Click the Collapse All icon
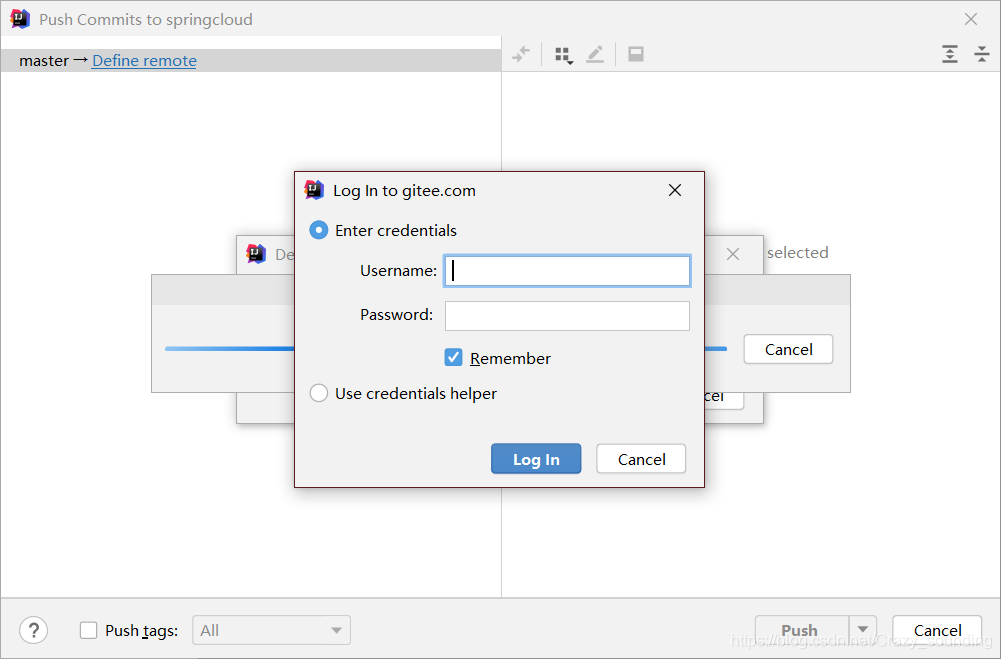 coord(982,54)
